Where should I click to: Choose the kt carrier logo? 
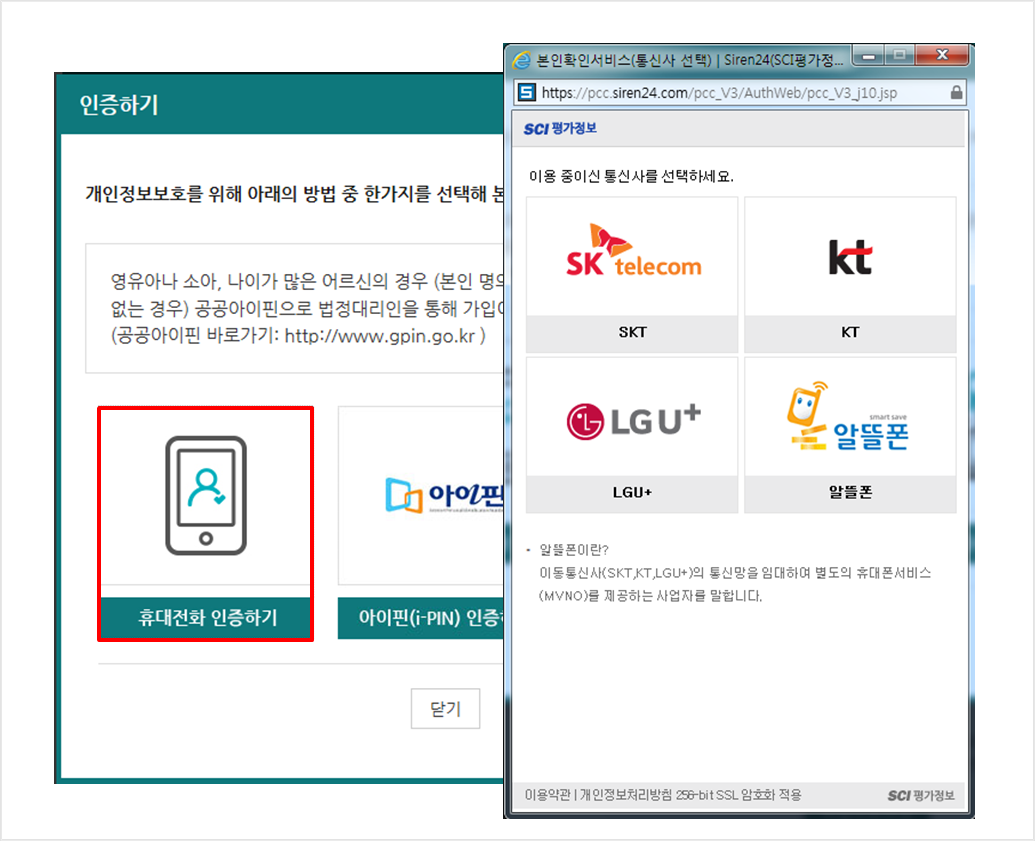(x=850, y=256)
